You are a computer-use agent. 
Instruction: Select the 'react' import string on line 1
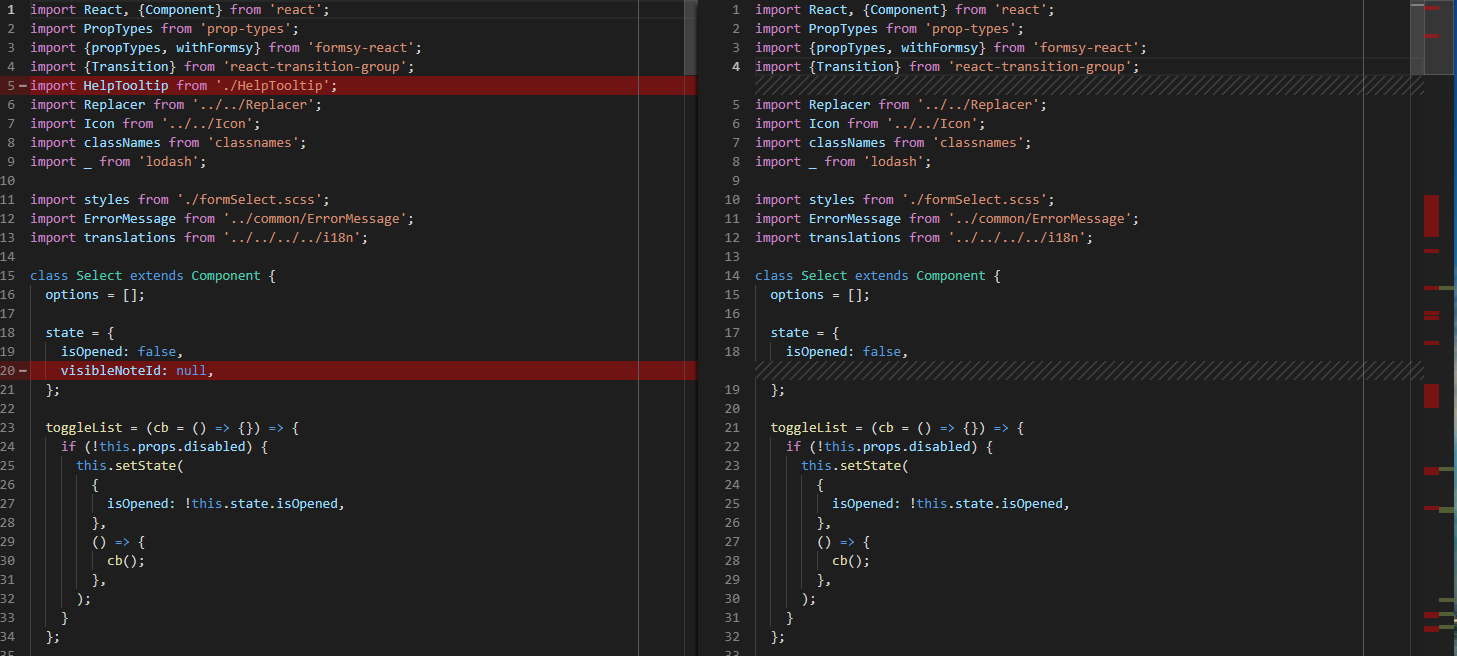[295, 9]
